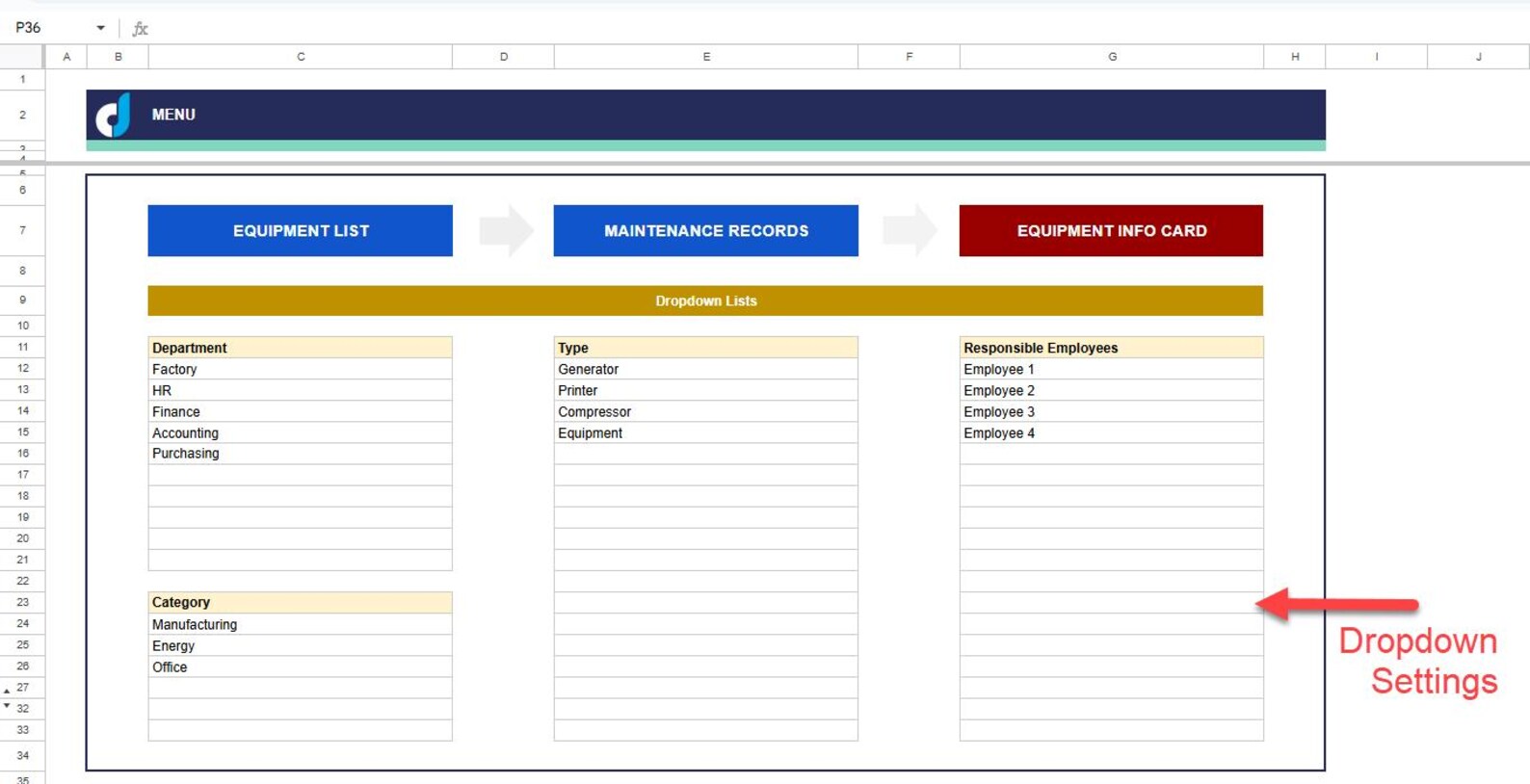The image size is (1530, 784).
Task: Expand hidden rows above row 32
Action: click(7, 706)
